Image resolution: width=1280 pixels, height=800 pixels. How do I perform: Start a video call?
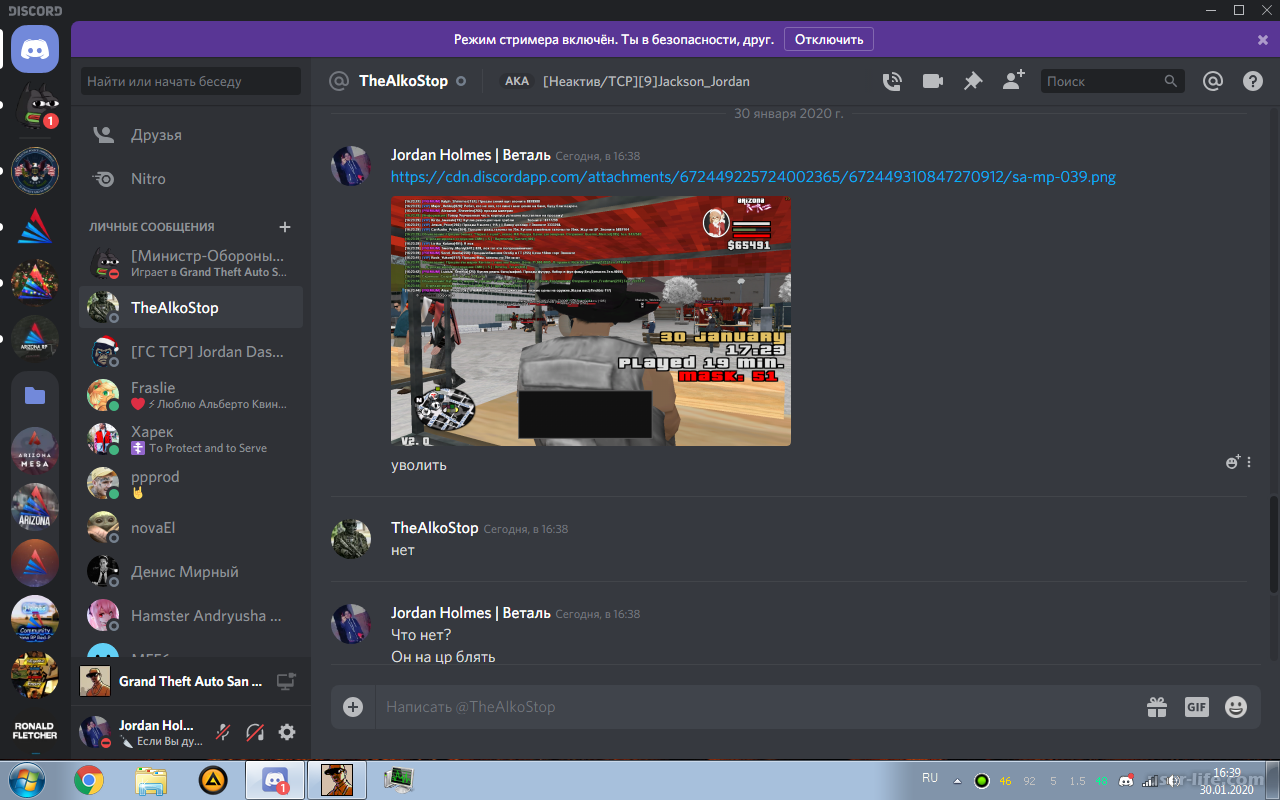(x=933, y=81)
